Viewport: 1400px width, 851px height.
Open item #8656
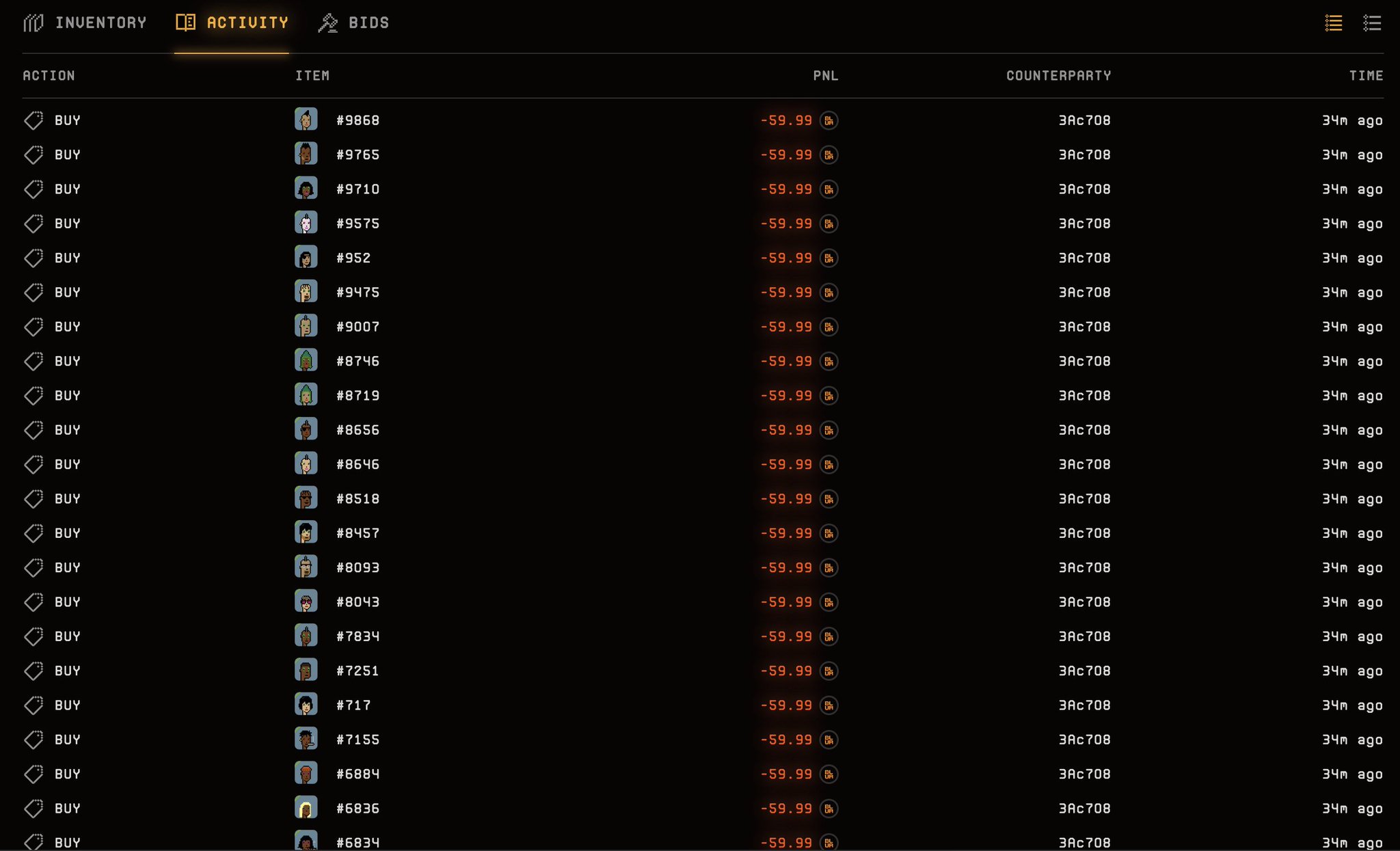(358, 430)
